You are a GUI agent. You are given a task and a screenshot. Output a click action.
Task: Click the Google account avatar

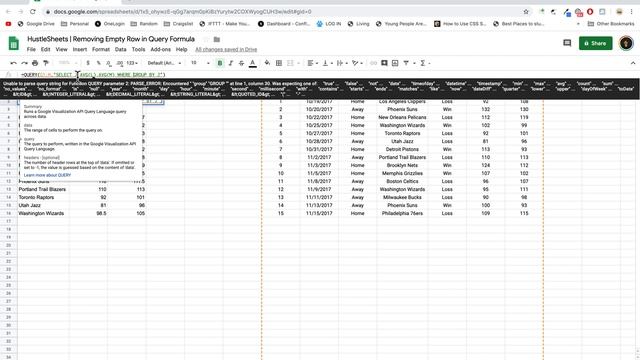click(626, 43)
